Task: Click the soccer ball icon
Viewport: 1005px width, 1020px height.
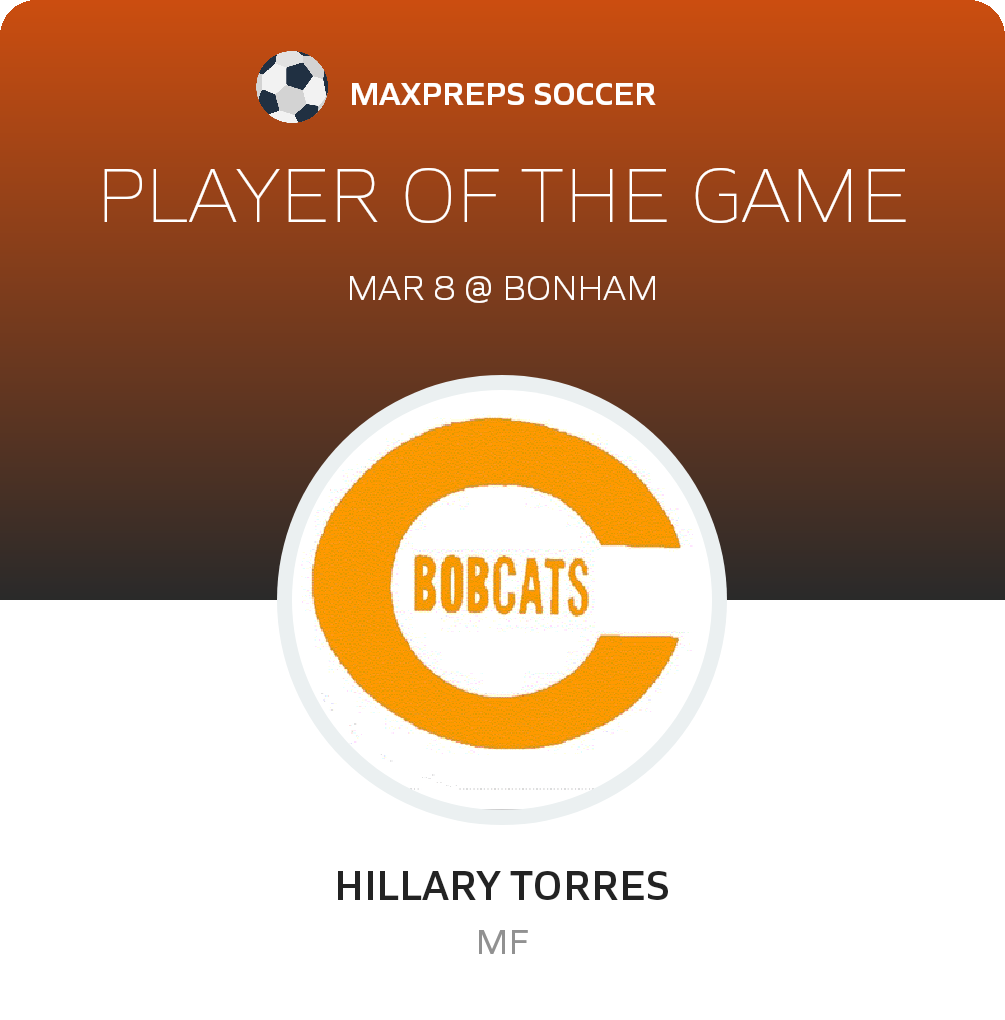Action: pos(292,88)
